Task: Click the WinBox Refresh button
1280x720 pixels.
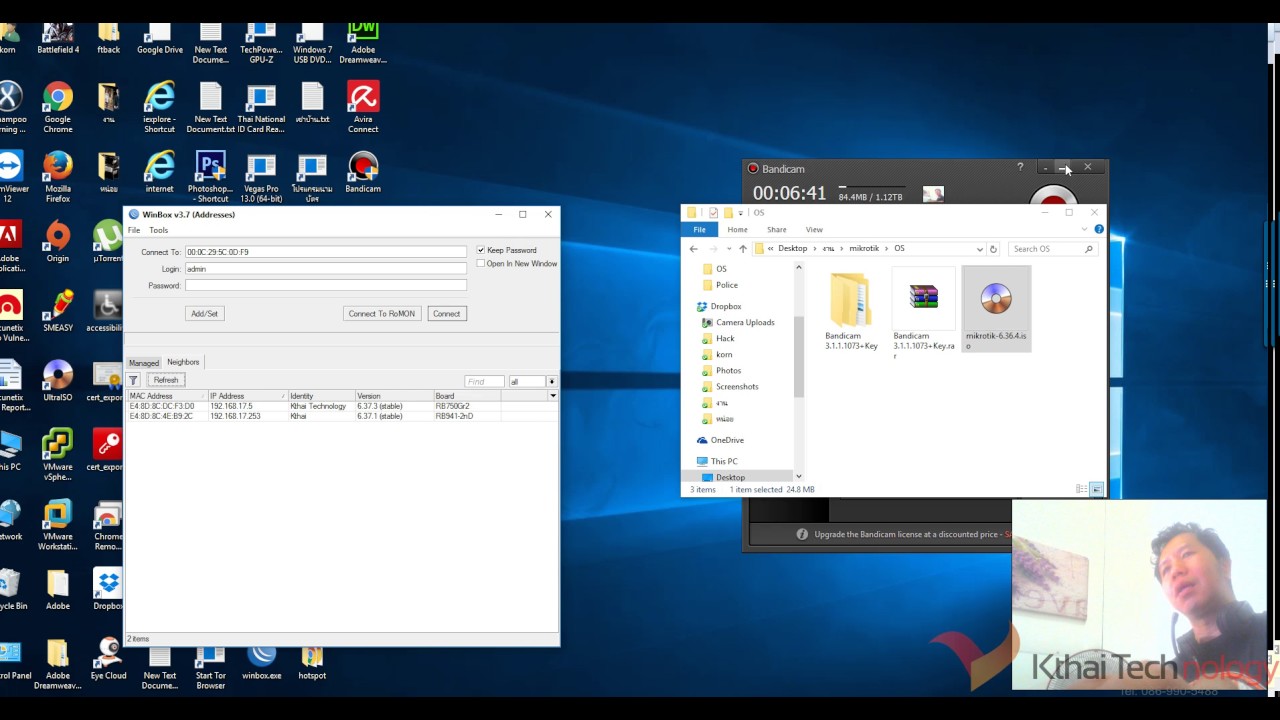Action: tap(166, 380)
